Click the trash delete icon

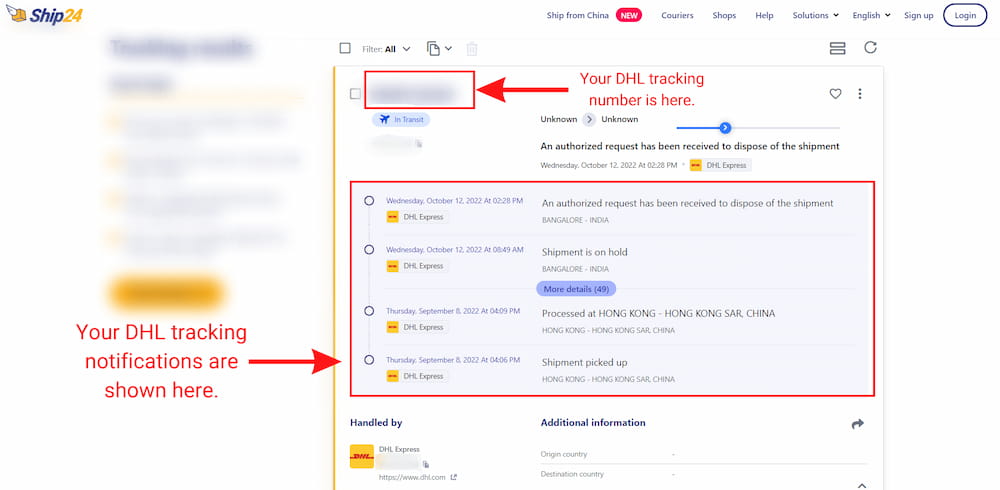(472, 49)
